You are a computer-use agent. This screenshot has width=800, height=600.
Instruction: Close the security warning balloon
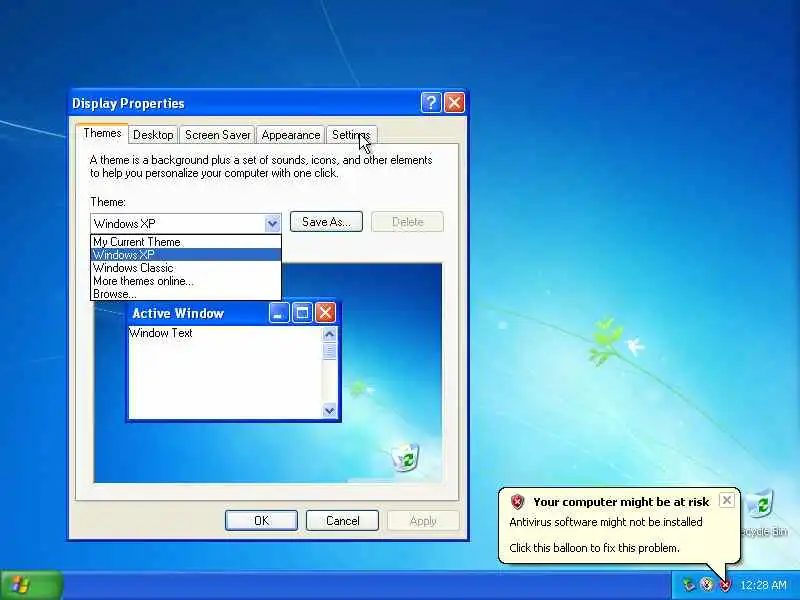727,500
